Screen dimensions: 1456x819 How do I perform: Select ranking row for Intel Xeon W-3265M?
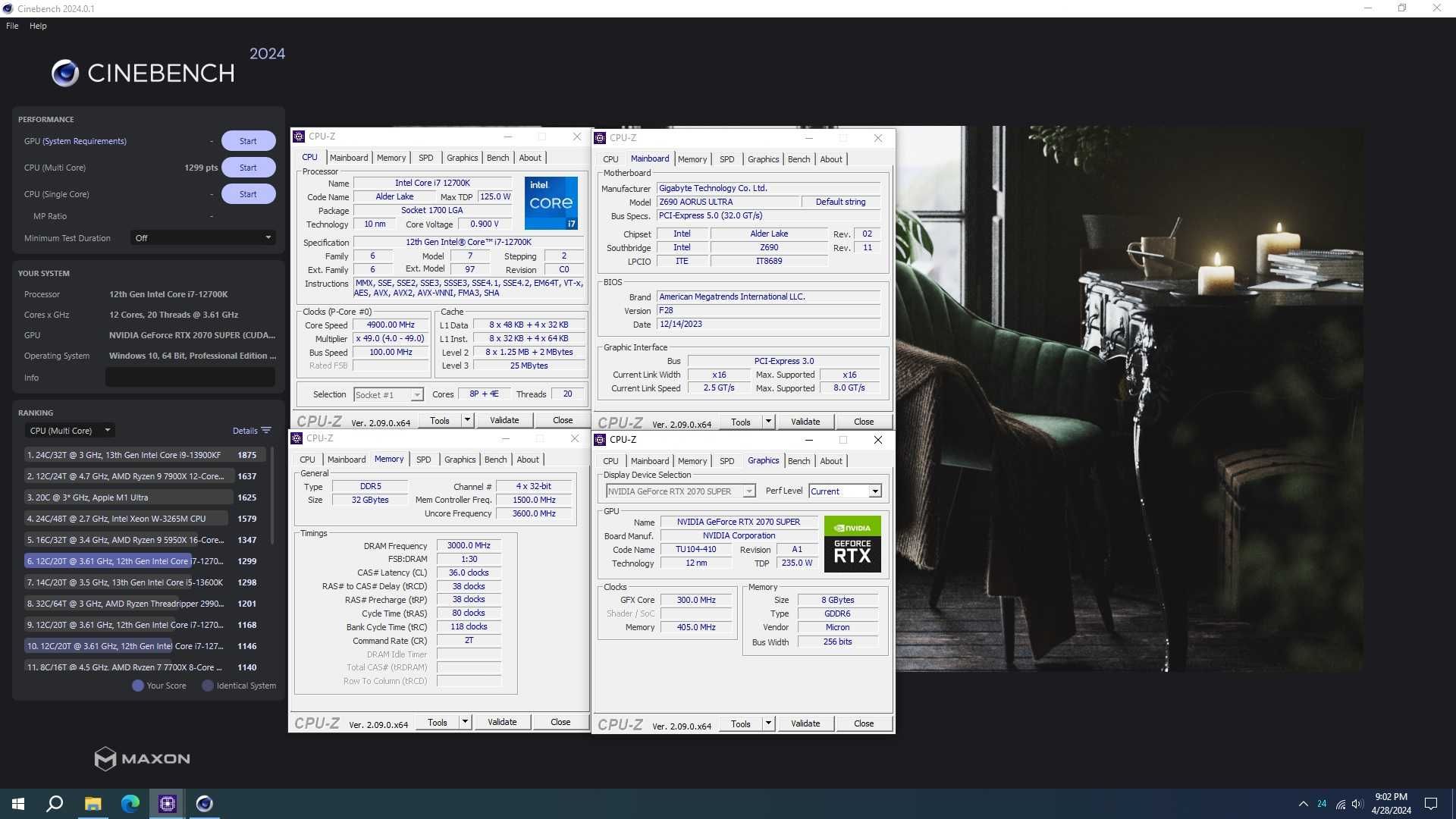[x=144, y=519]
